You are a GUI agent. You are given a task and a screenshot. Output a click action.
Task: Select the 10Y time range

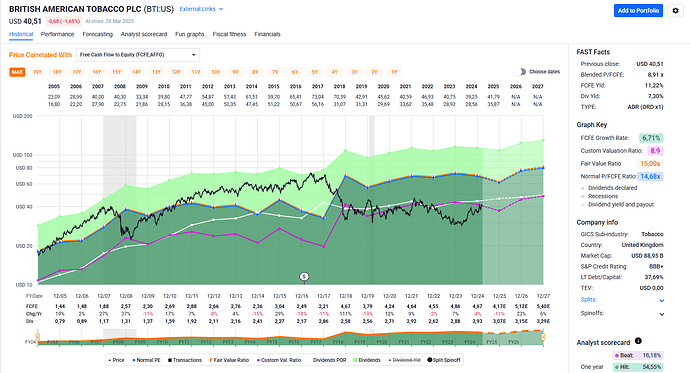tap(216, 72)
